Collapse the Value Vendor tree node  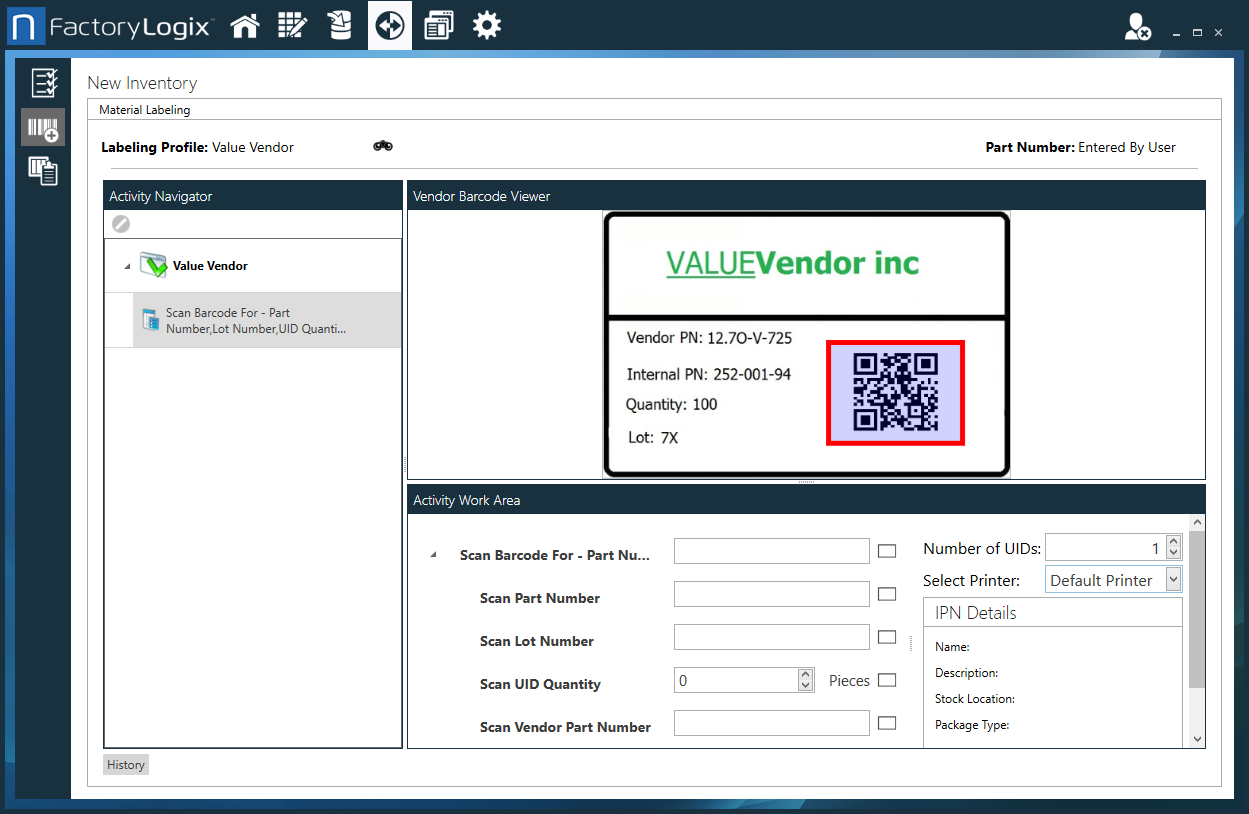coord(125,265)
